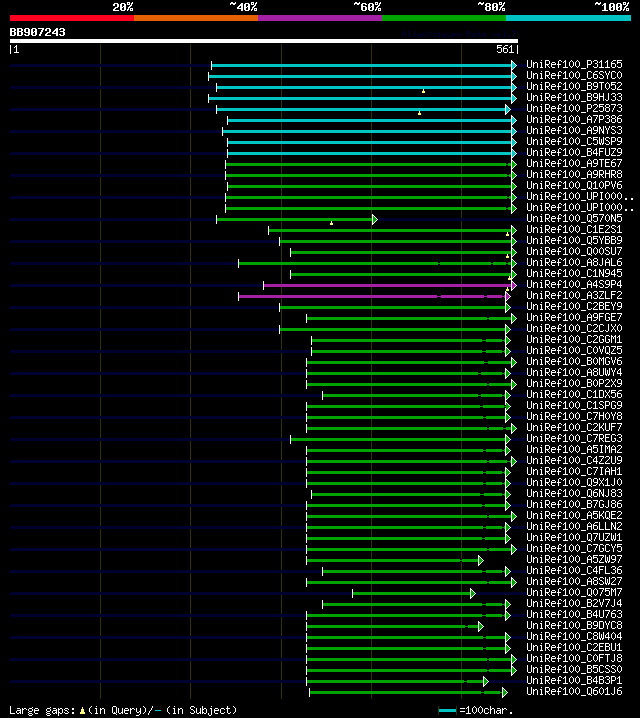Select the UniRef100_C2BEY9 label
Screen dimensions: 640x718
(x=574, y=306)
